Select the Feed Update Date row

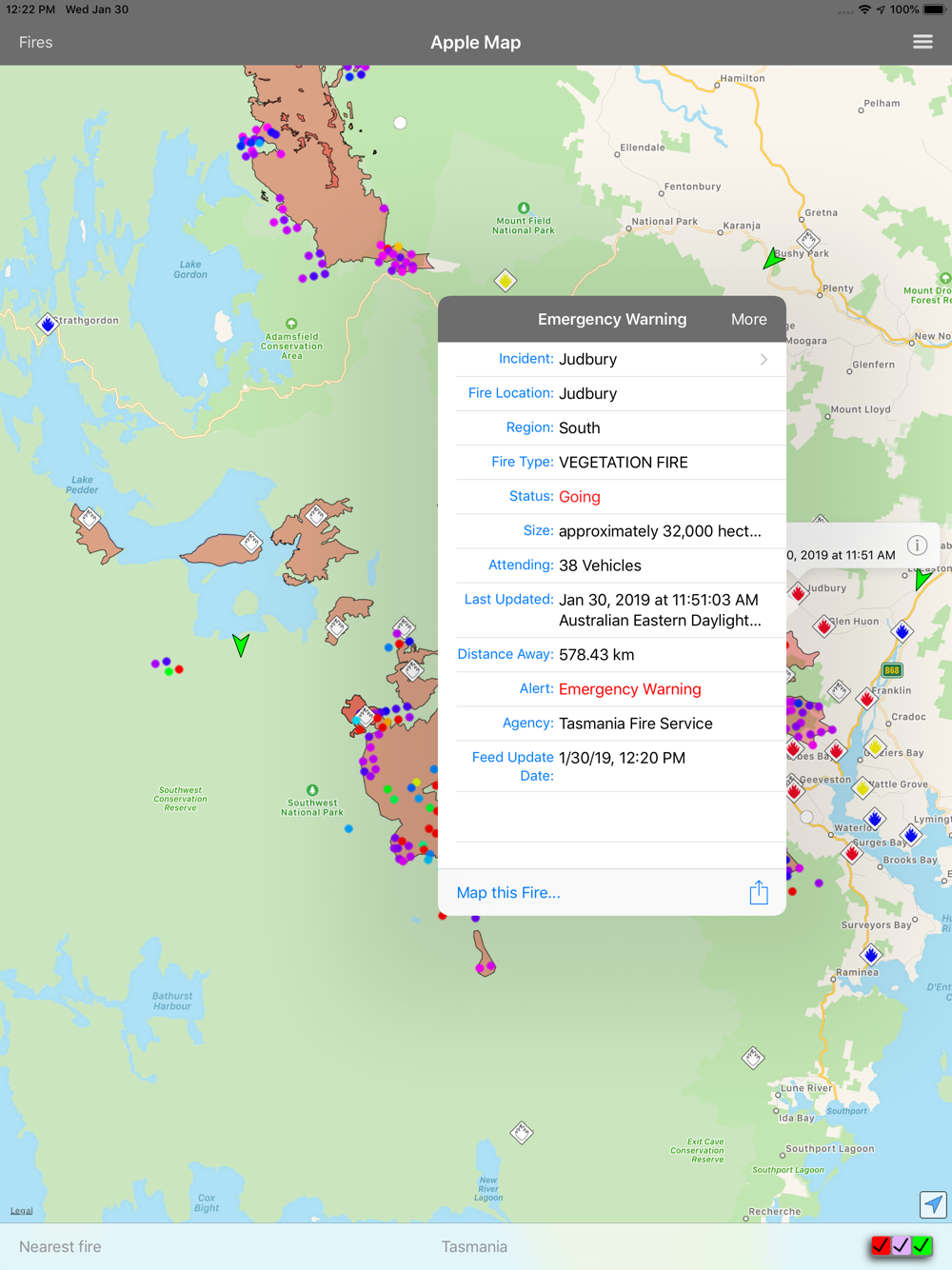612,766
